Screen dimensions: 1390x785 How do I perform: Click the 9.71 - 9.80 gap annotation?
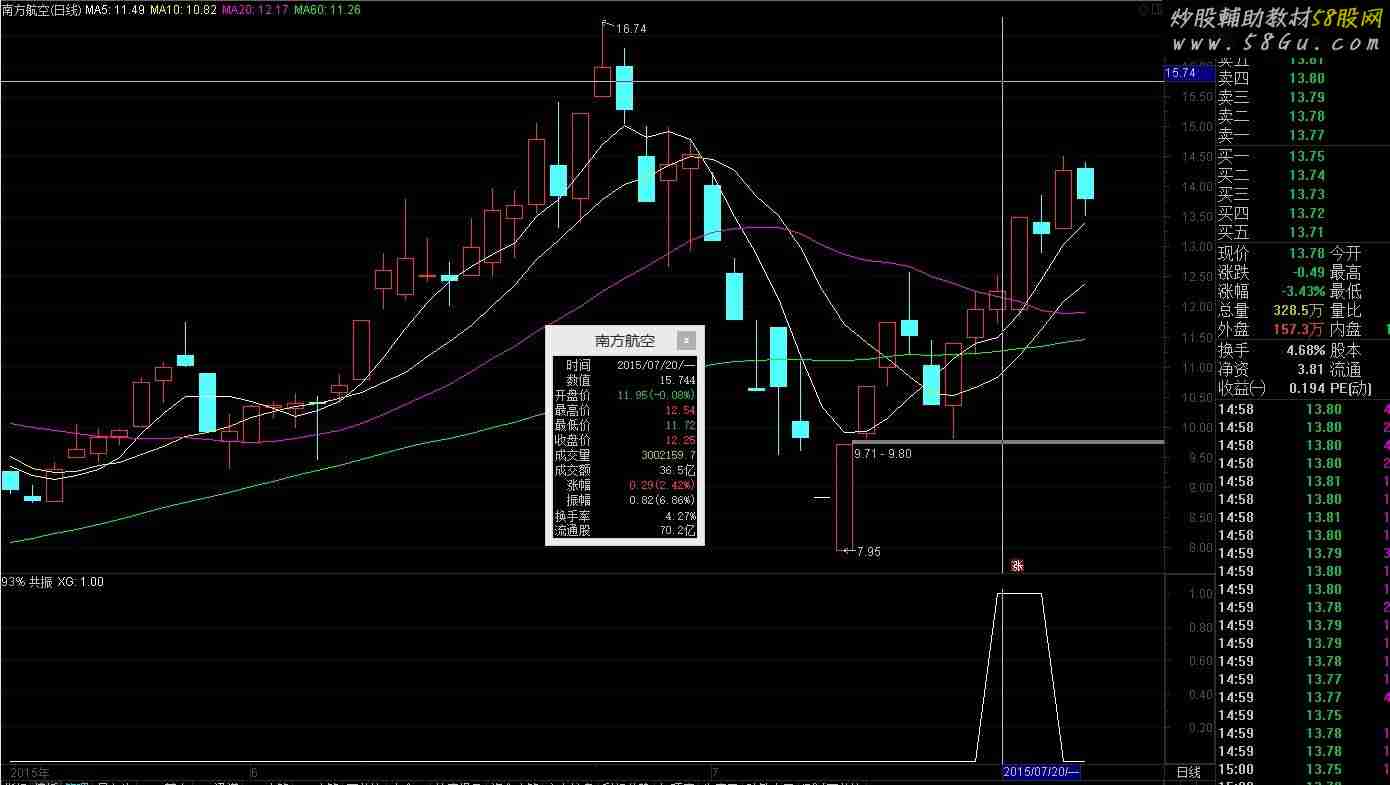pyautogui.click(x=882, y=454)
